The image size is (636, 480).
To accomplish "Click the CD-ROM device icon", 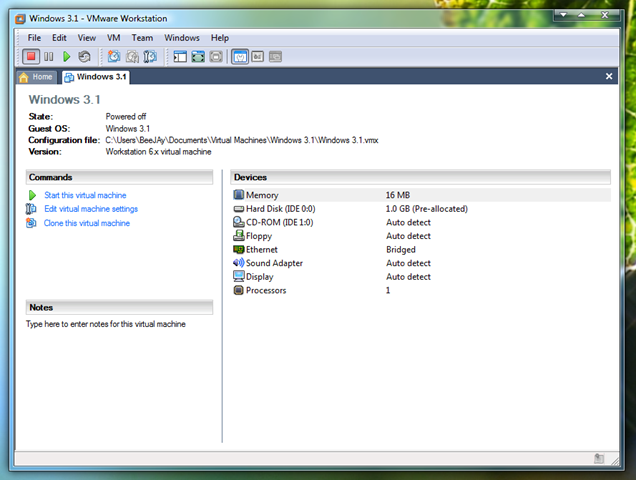I will [238, 222].
